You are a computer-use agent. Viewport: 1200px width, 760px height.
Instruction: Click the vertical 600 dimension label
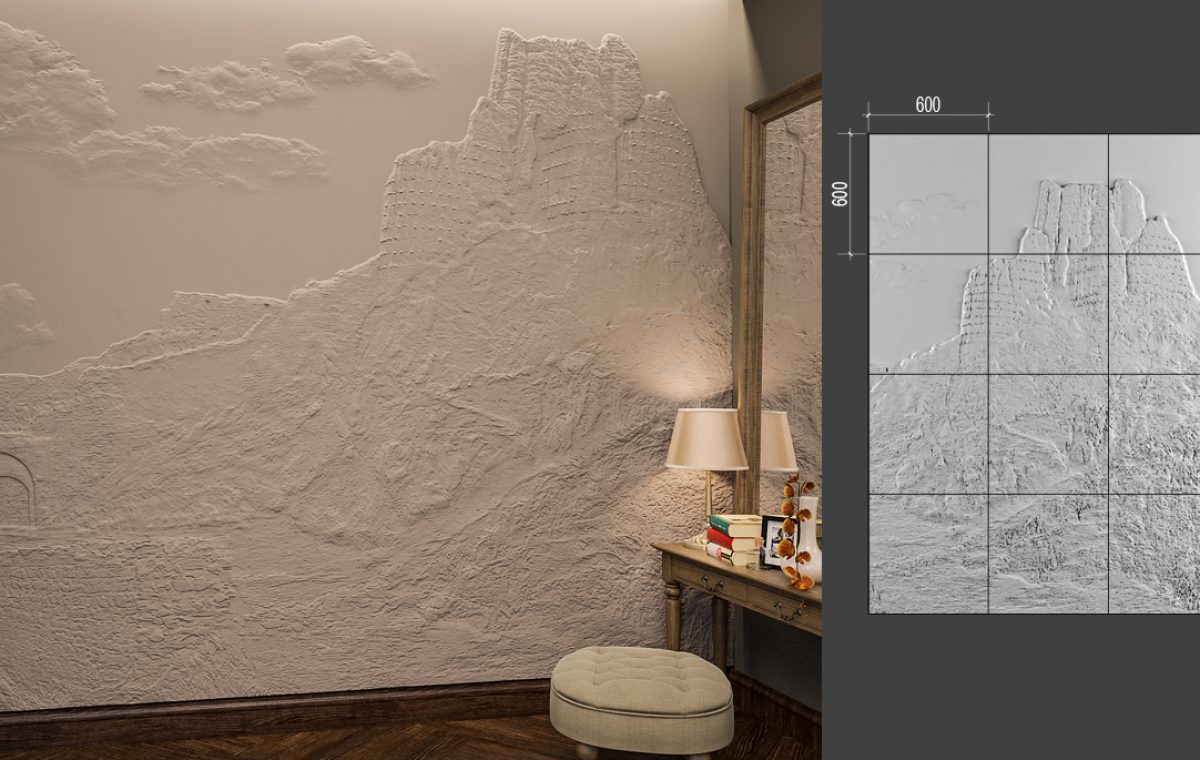click(841, 193)
